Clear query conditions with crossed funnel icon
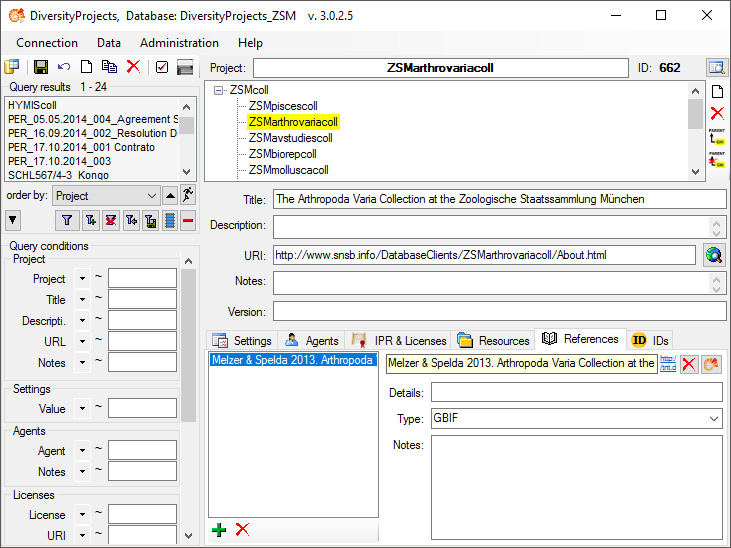 [111, 220]
